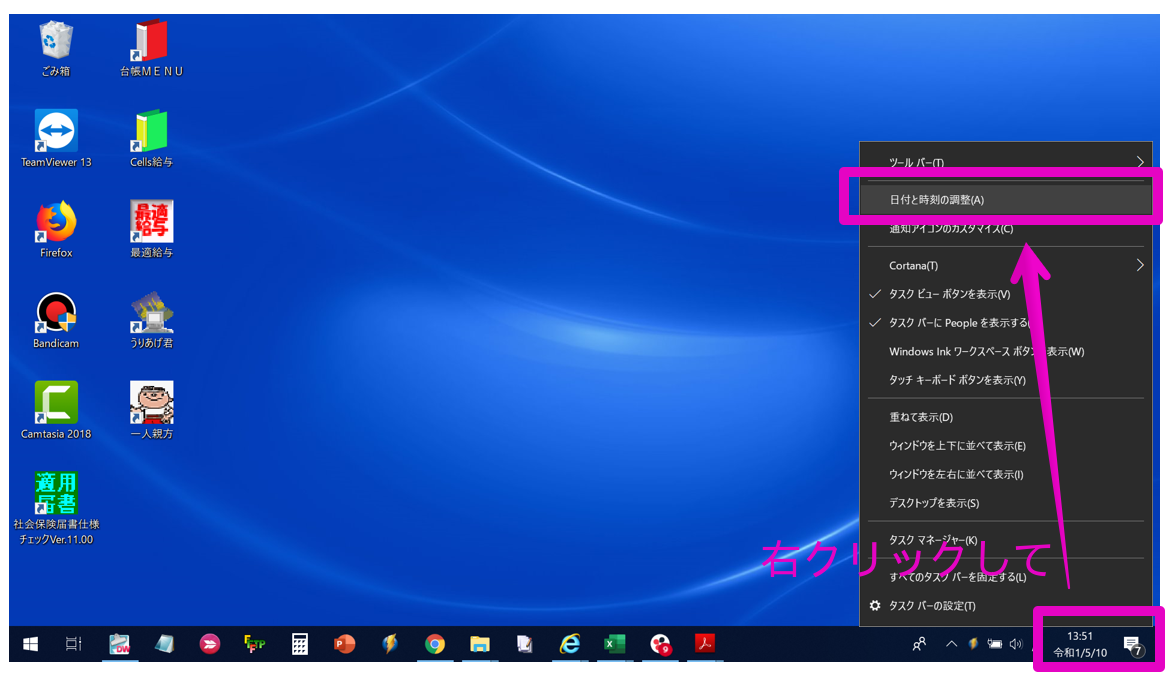The height and width of the screenshot is (675, 1171).
Task: Click the taskbar clock showing 13:51
Action: (1080, 644)
